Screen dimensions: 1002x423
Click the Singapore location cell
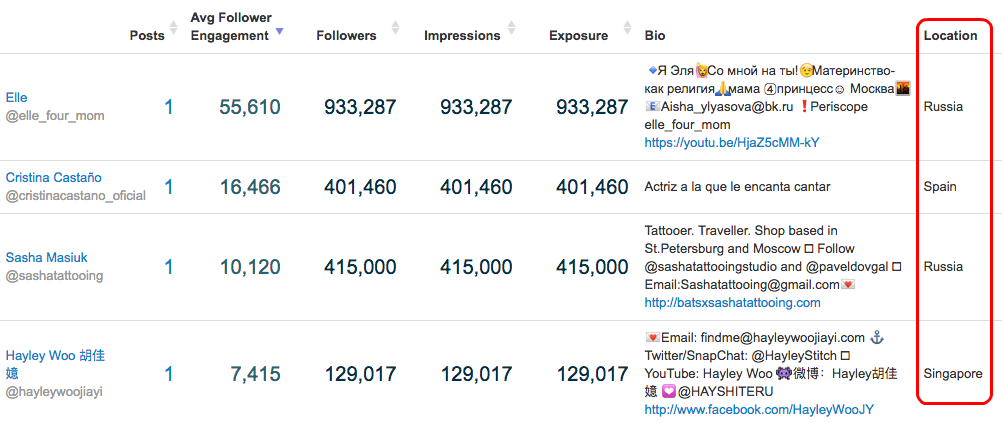pyautogui.click(x=953, y=374)
